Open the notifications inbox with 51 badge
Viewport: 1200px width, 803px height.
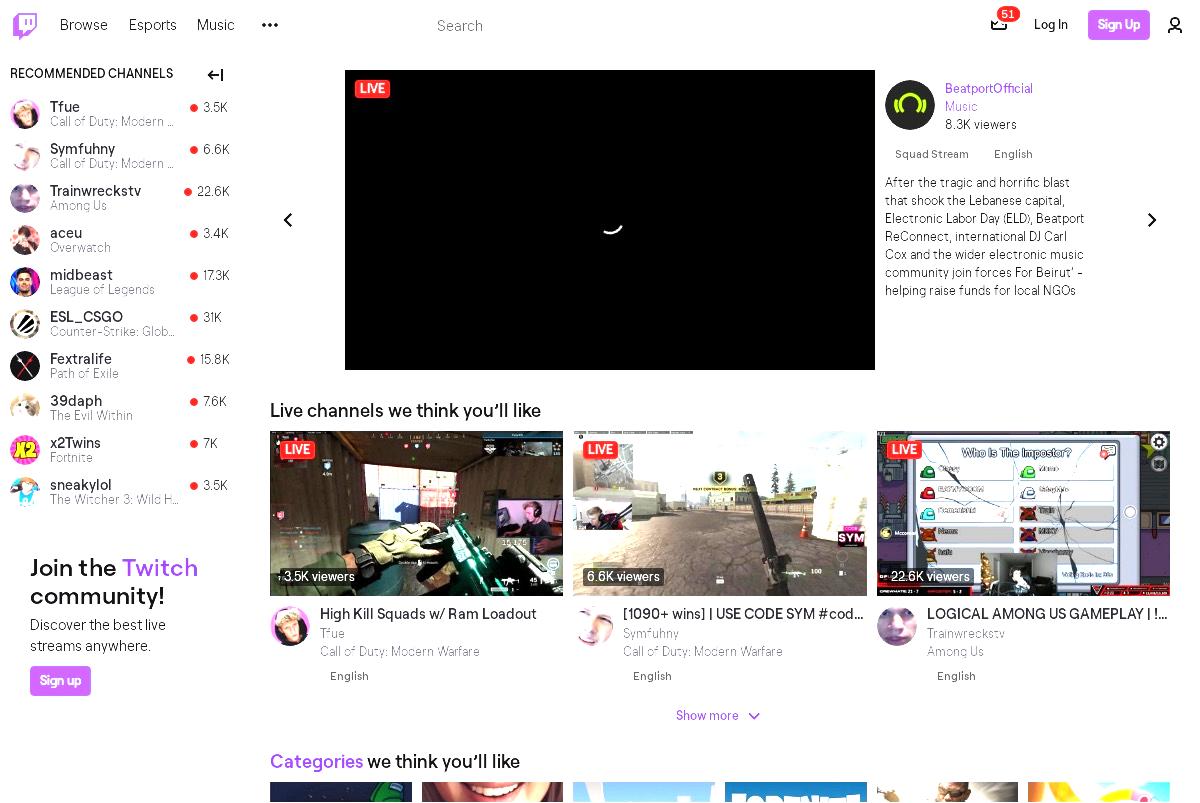tap(999, 24)
